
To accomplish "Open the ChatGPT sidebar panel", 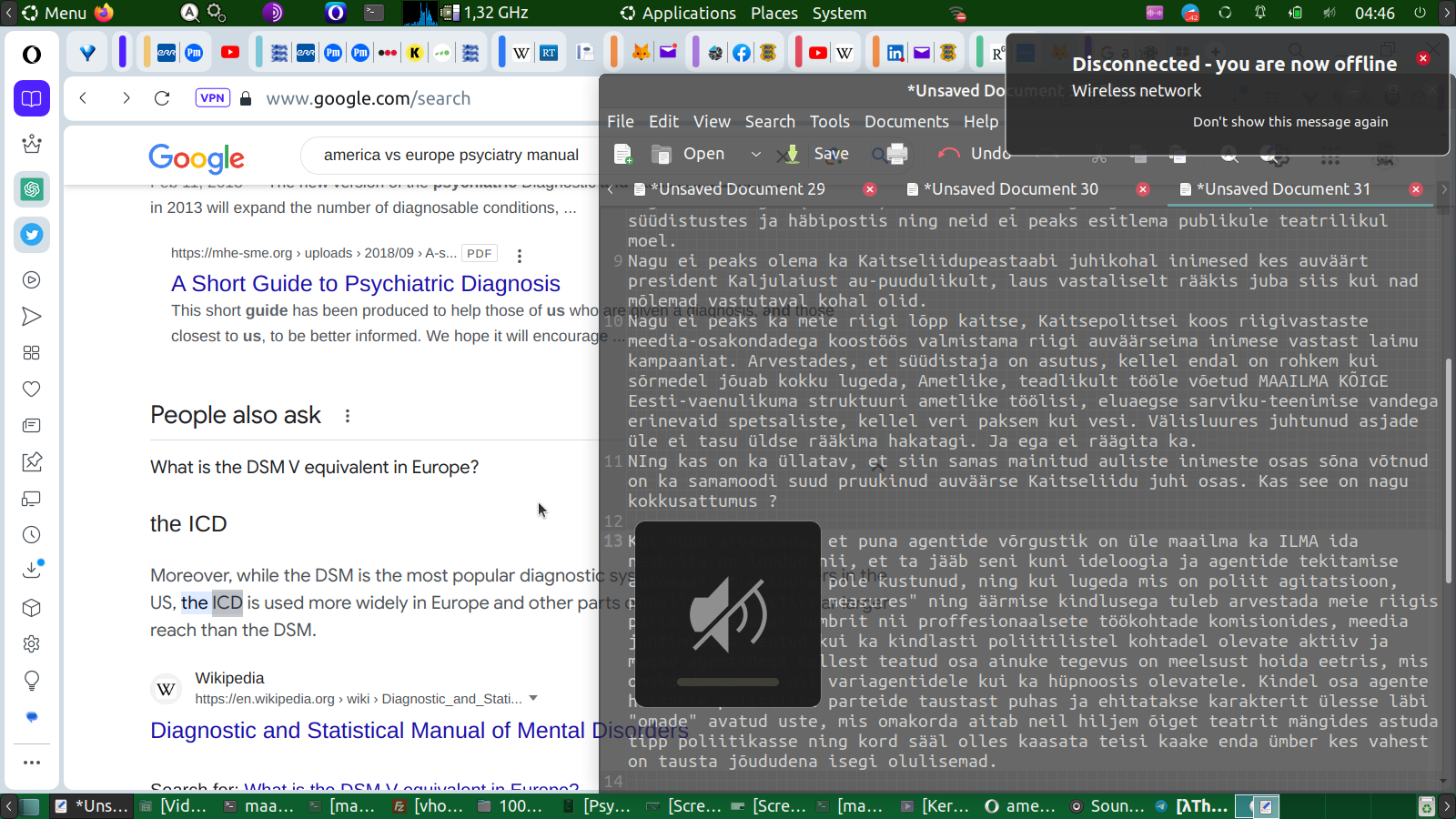I will 32,189.
